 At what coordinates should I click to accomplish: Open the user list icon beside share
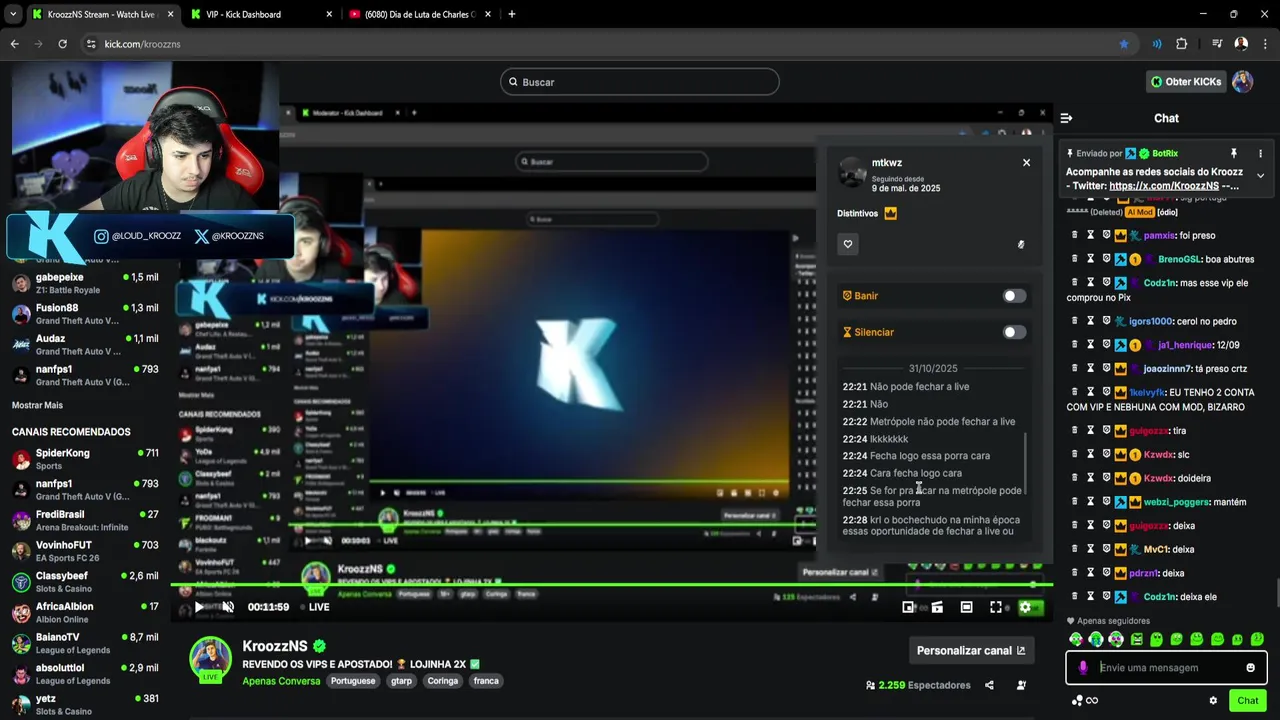click(1021, 685)
